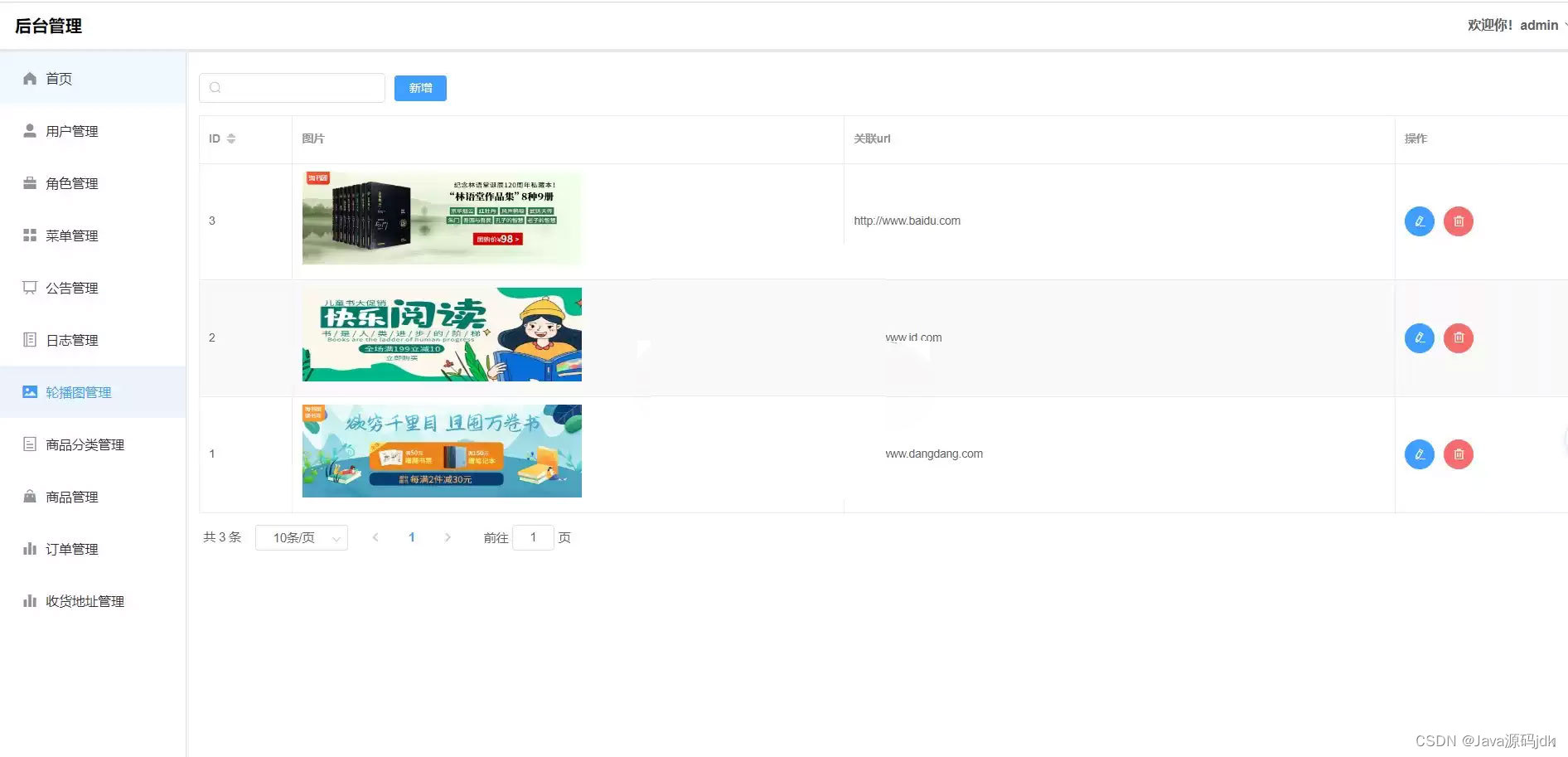The height and width of the screenshot is (757, 1568).
Task: Delete the carousel row with ID 2
Action: click(x=1459, y=338)
